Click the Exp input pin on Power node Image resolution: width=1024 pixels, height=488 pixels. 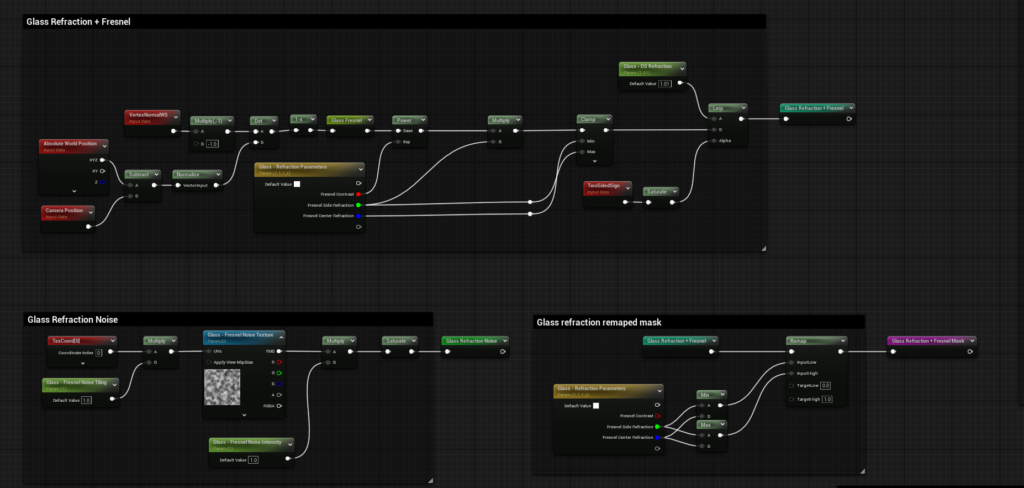(x=397, y=142)
